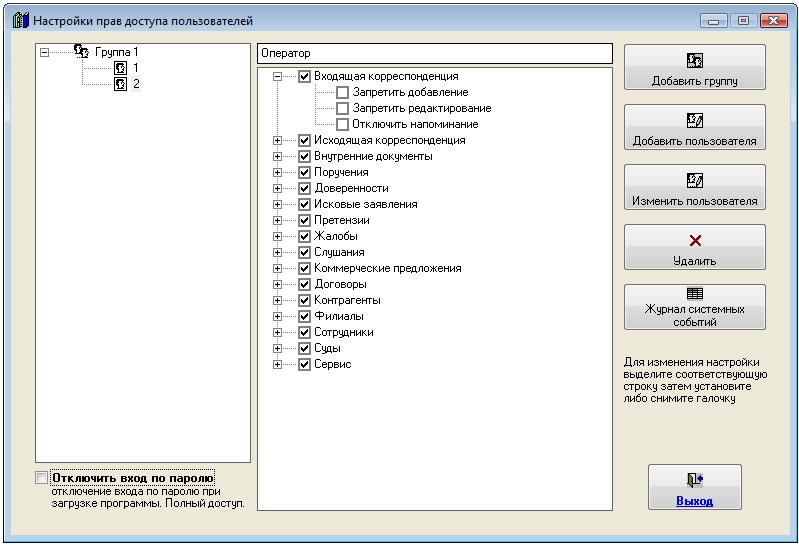Open Журнал системных событий

(x=695, y=307)
